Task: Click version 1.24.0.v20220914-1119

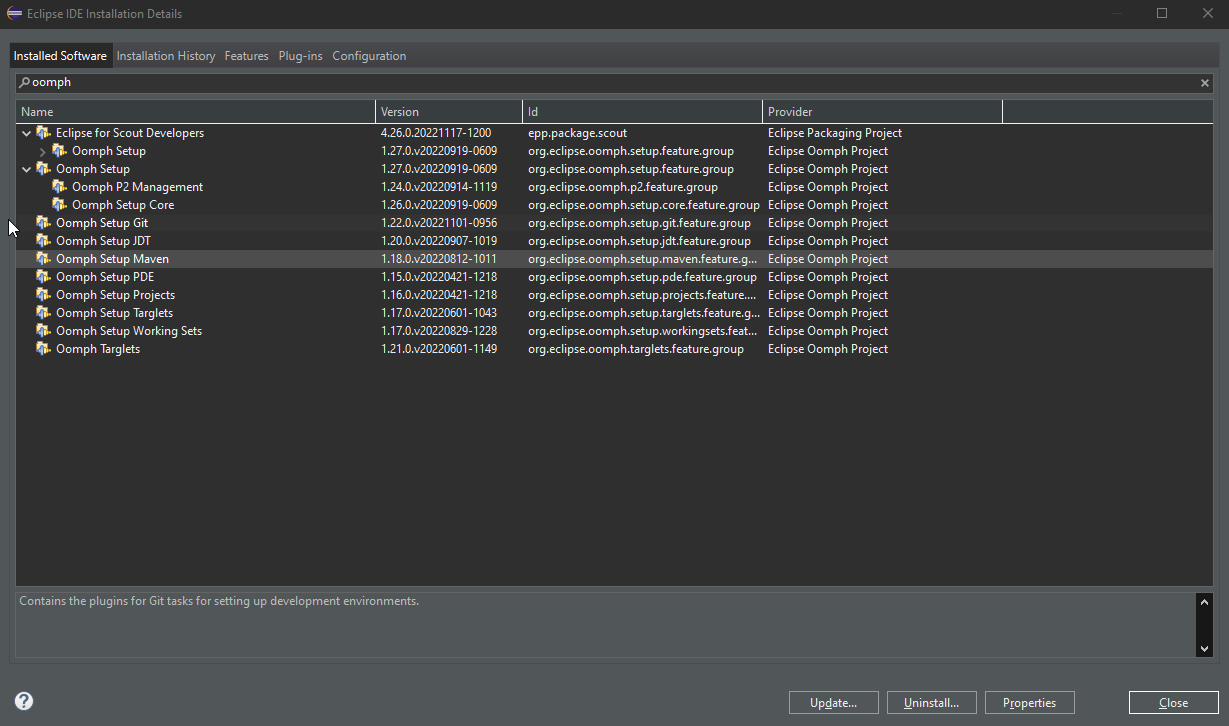Action: pos(439,187)
